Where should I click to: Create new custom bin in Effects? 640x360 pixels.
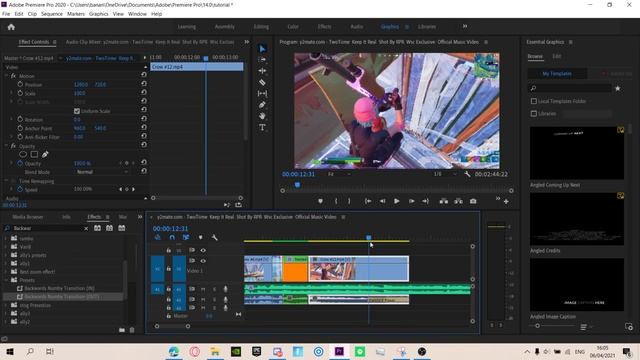tap(122, 330)
